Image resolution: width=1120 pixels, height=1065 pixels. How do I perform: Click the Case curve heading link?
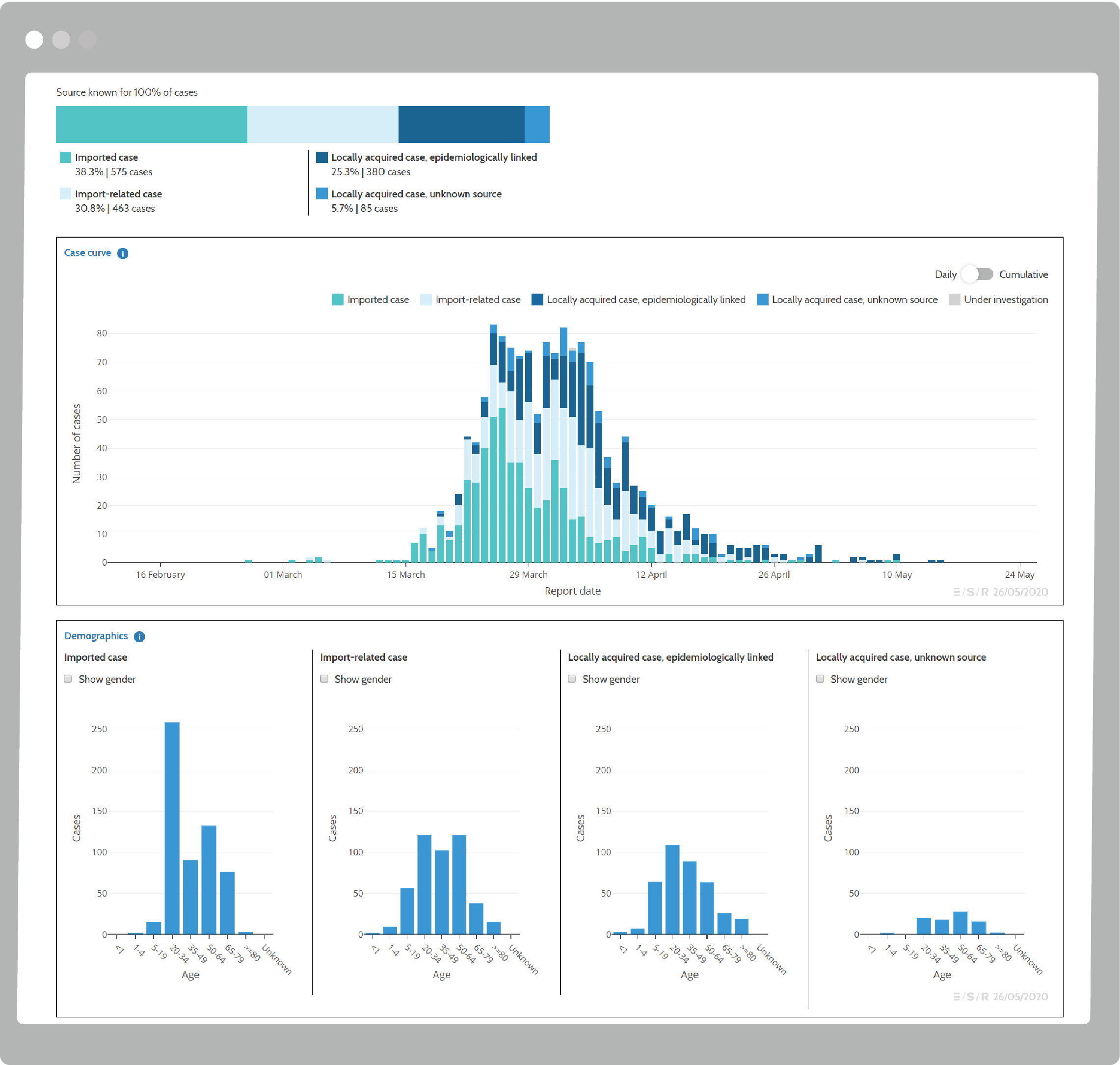[87, 253]
